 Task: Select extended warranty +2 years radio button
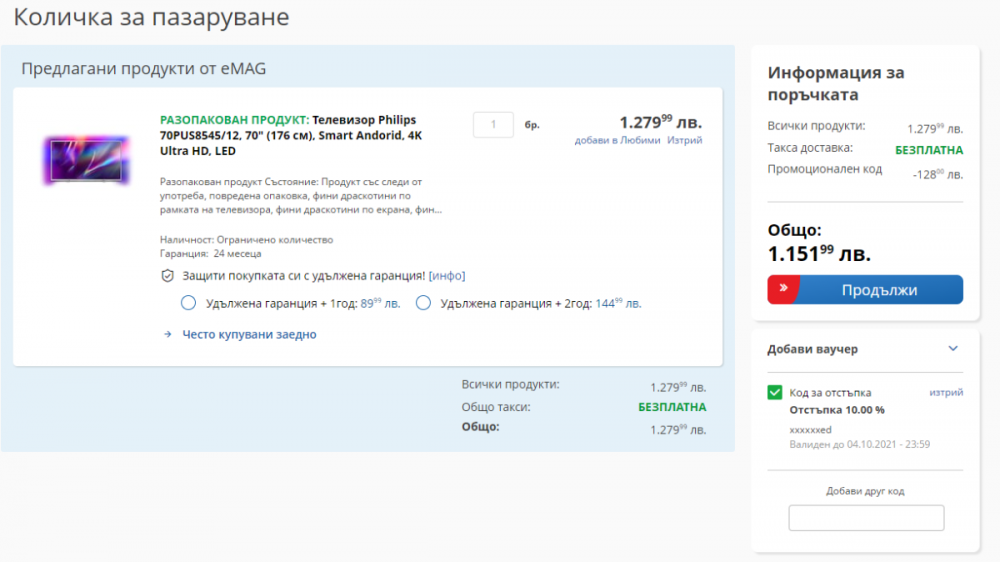click(423, 303)
